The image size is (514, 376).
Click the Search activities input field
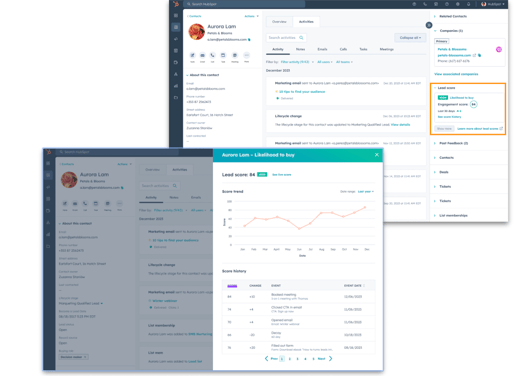point(283,38)
